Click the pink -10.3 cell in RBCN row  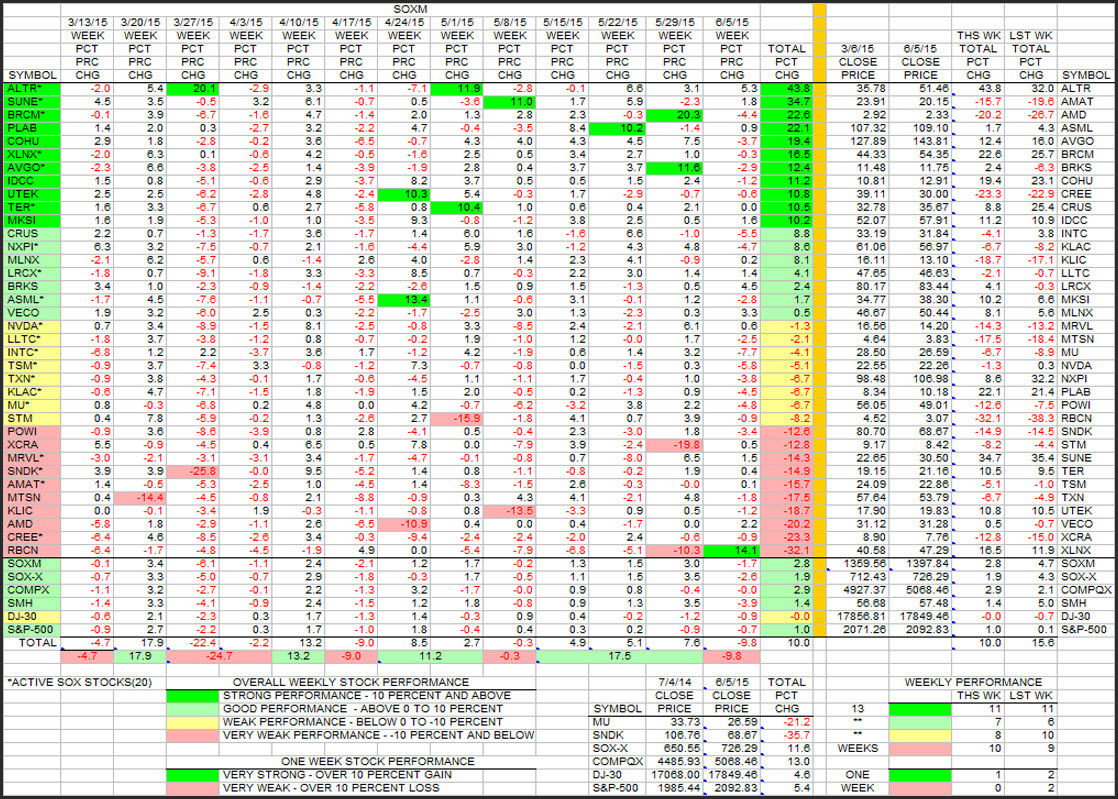point(675,550)
